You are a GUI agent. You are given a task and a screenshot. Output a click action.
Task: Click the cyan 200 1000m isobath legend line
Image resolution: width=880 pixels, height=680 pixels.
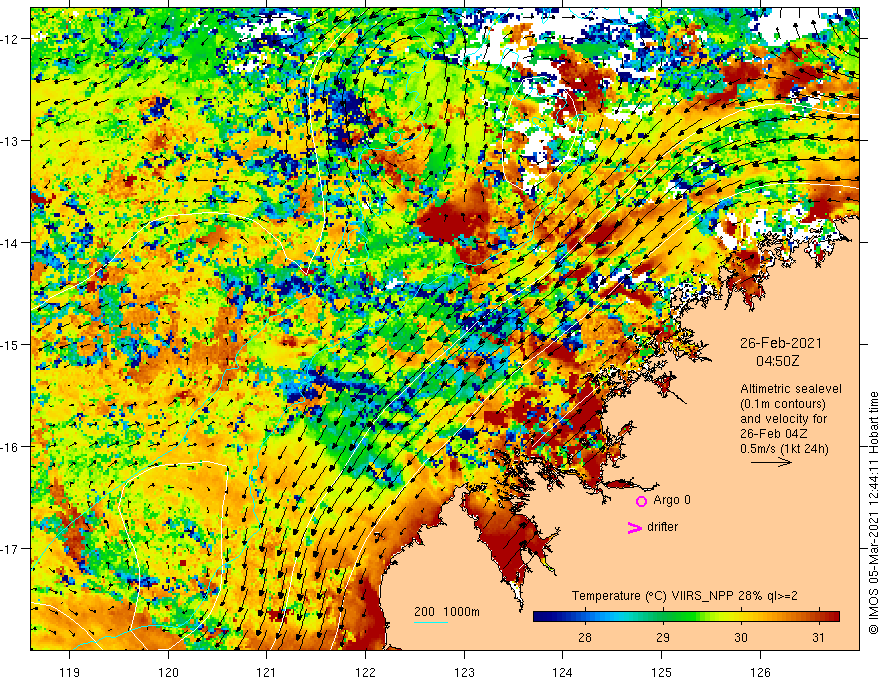tap(431, 622)
